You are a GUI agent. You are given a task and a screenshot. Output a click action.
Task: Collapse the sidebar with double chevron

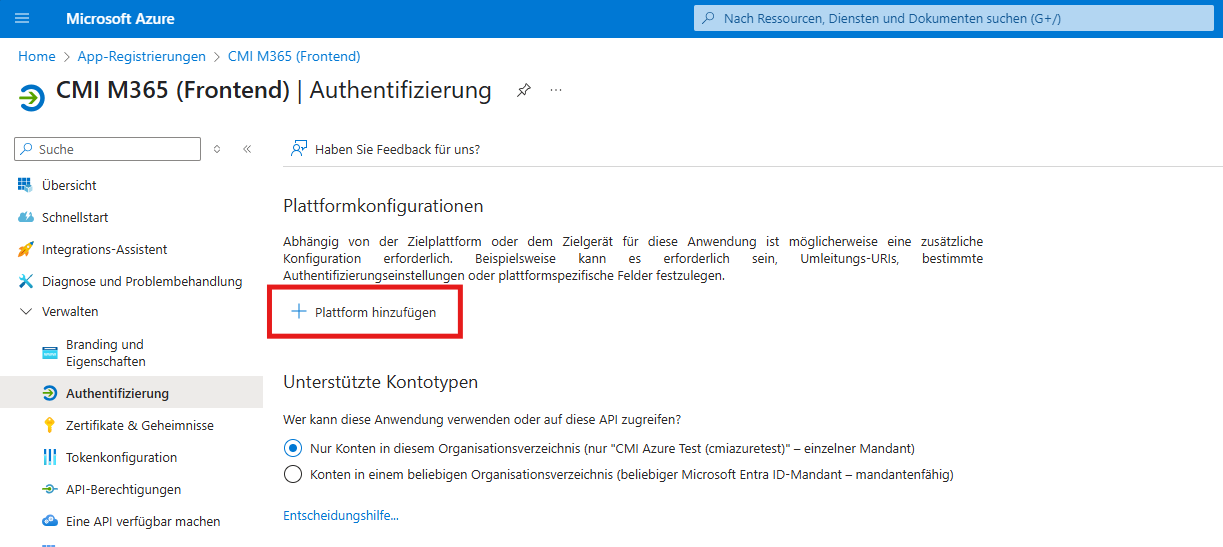247,149
